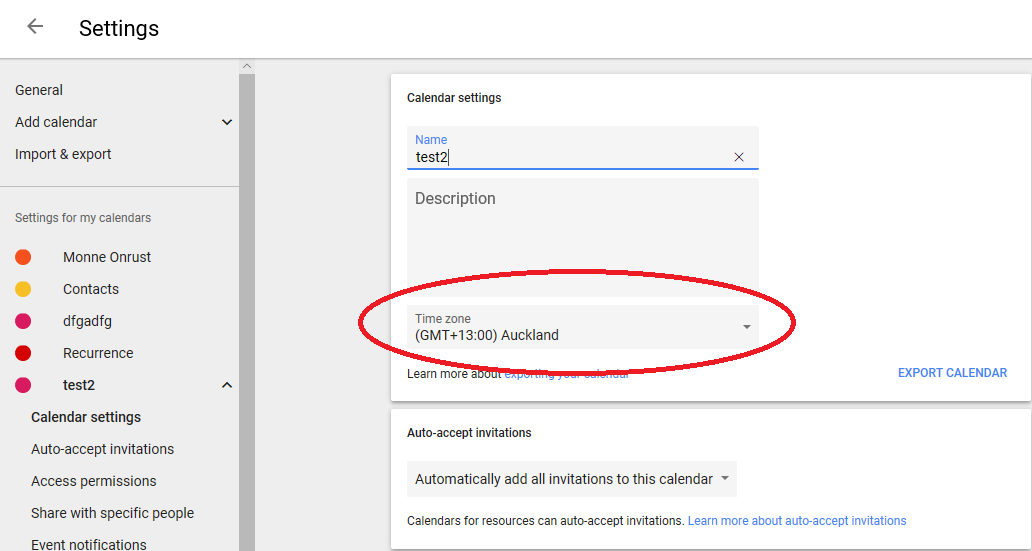The image size is (1032, 551).
Task: Open the auto-accept invitations dropdown
Action: point(571,479)
